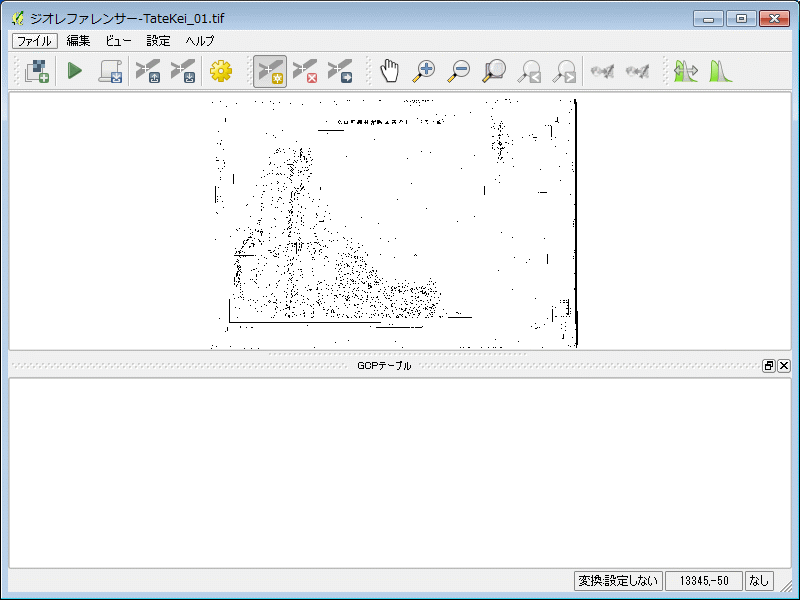Start georeferencing with the green play icon
Viewport: 800px width, 600px height.
(x=74, y=71)
